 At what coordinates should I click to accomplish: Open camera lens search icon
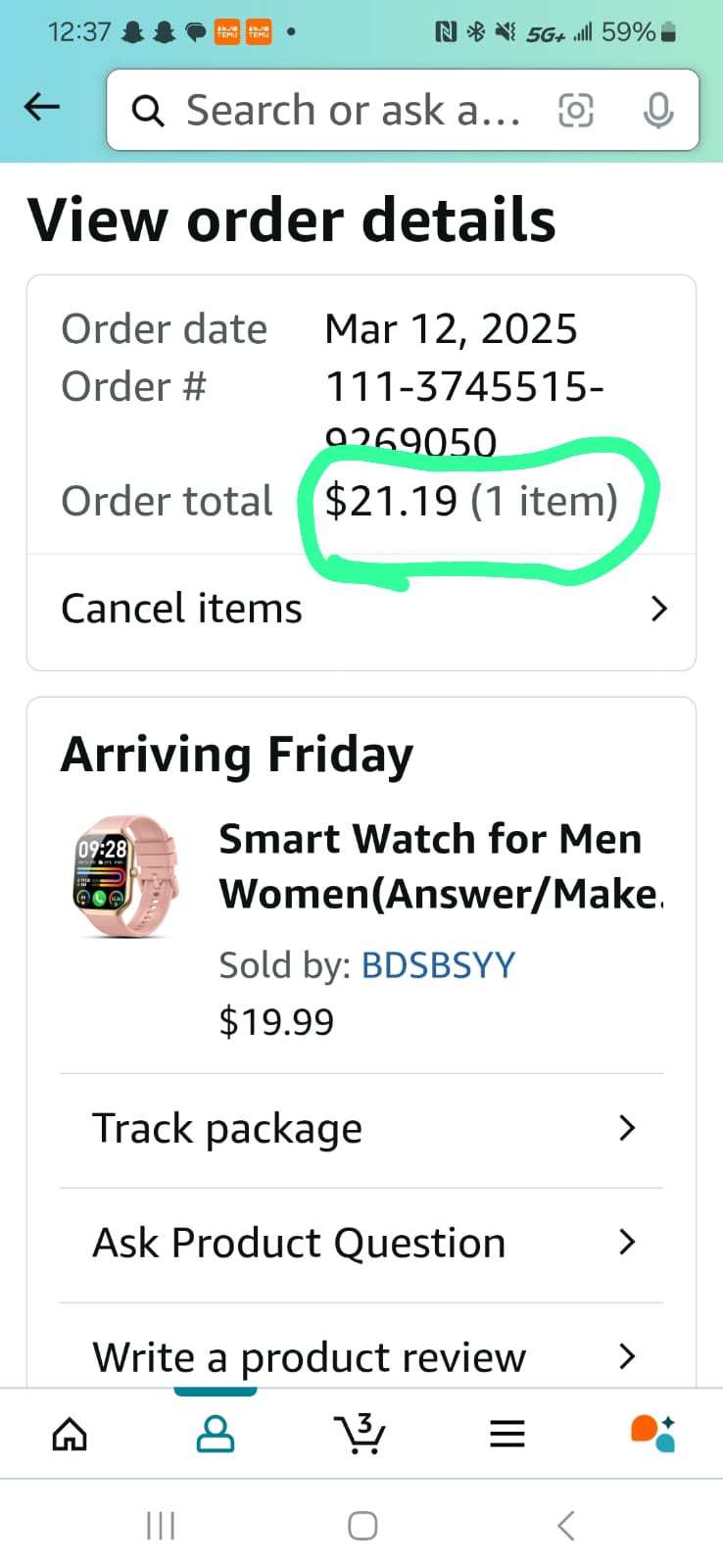575,110
